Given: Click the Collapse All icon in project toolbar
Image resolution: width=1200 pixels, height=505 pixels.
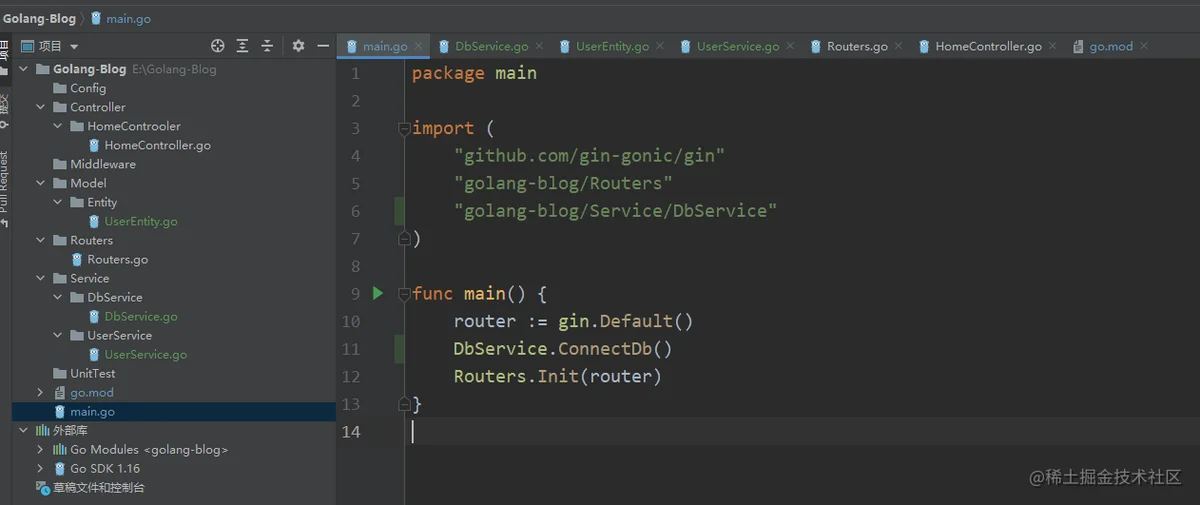Looking at the screenshot, I should [x=267, y=46].
